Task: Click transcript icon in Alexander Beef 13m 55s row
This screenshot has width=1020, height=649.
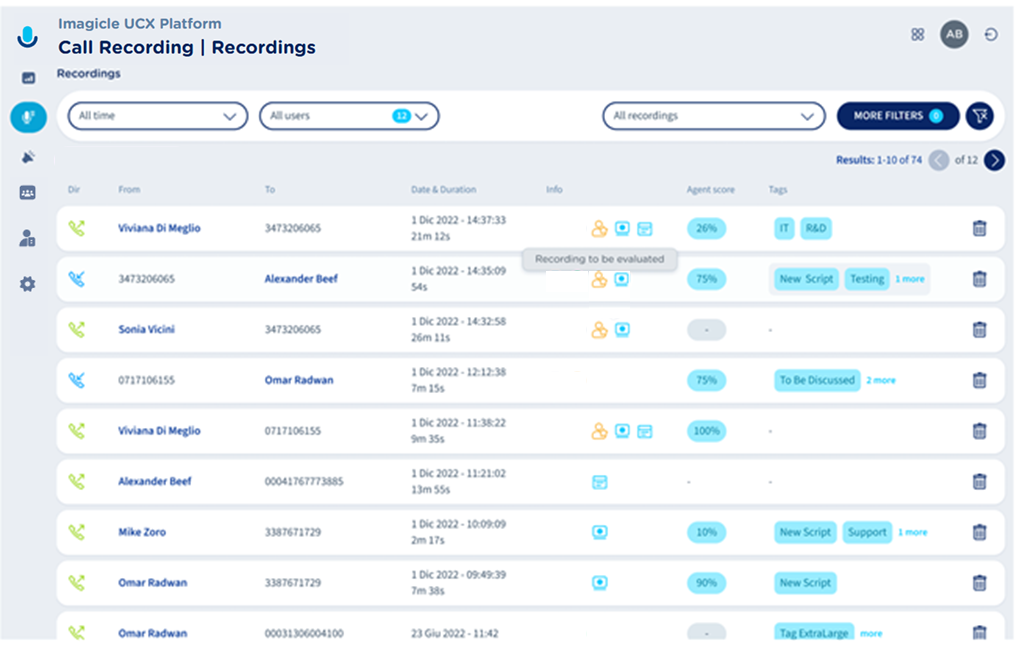Action: coord(600,482)
